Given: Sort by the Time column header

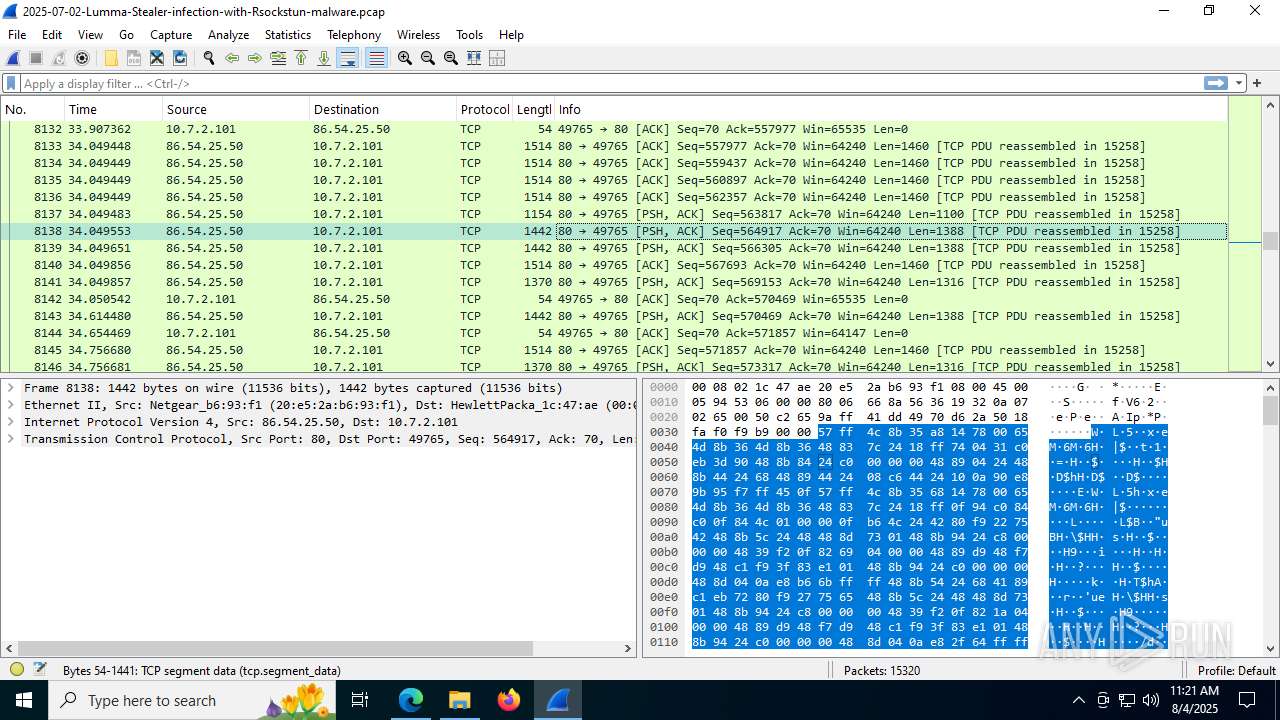Looking at the screenshot, I should click(x=113, y=109).
